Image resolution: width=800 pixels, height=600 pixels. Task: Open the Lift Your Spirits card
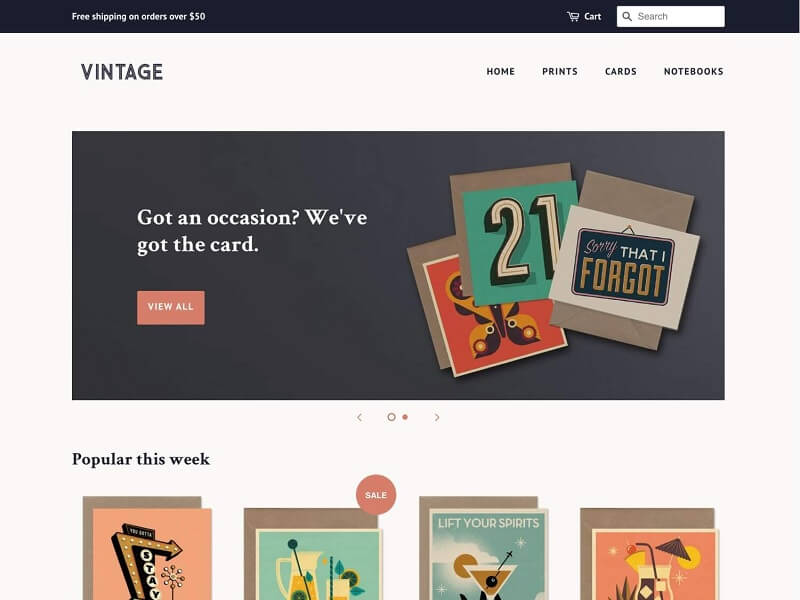point(483,548)
